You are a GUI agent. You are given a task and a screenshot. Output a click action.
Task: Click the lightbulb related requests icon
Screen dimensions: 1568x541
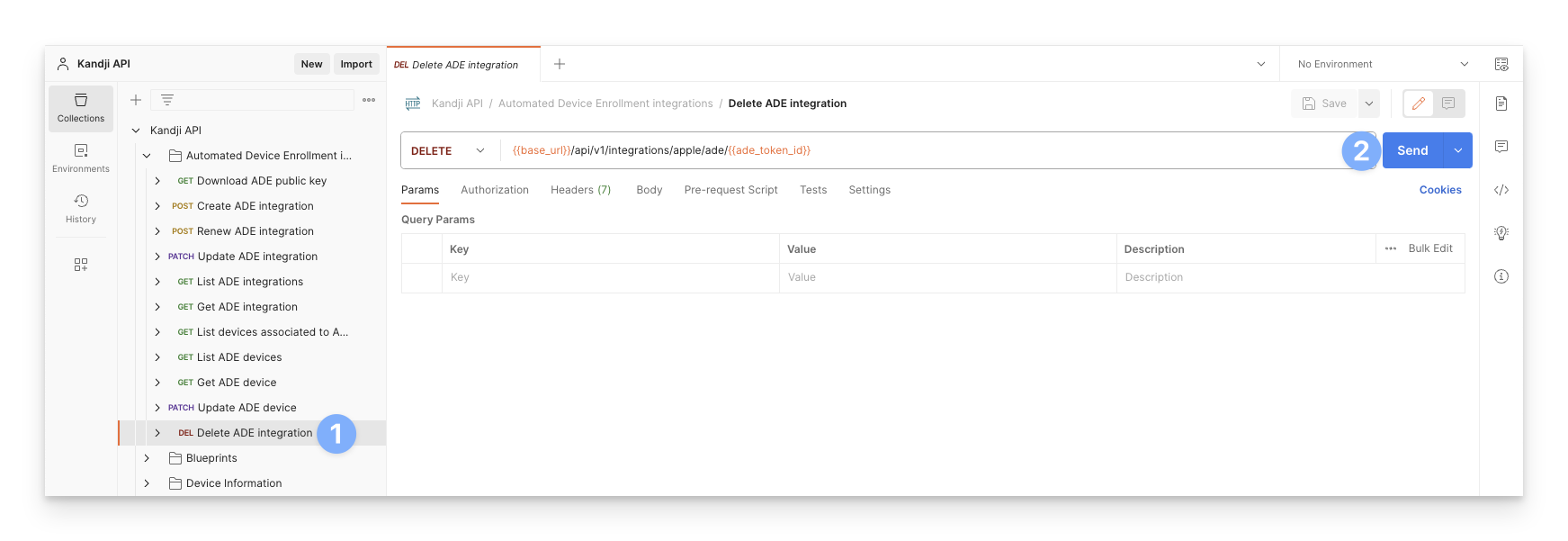pos(1501,233)
